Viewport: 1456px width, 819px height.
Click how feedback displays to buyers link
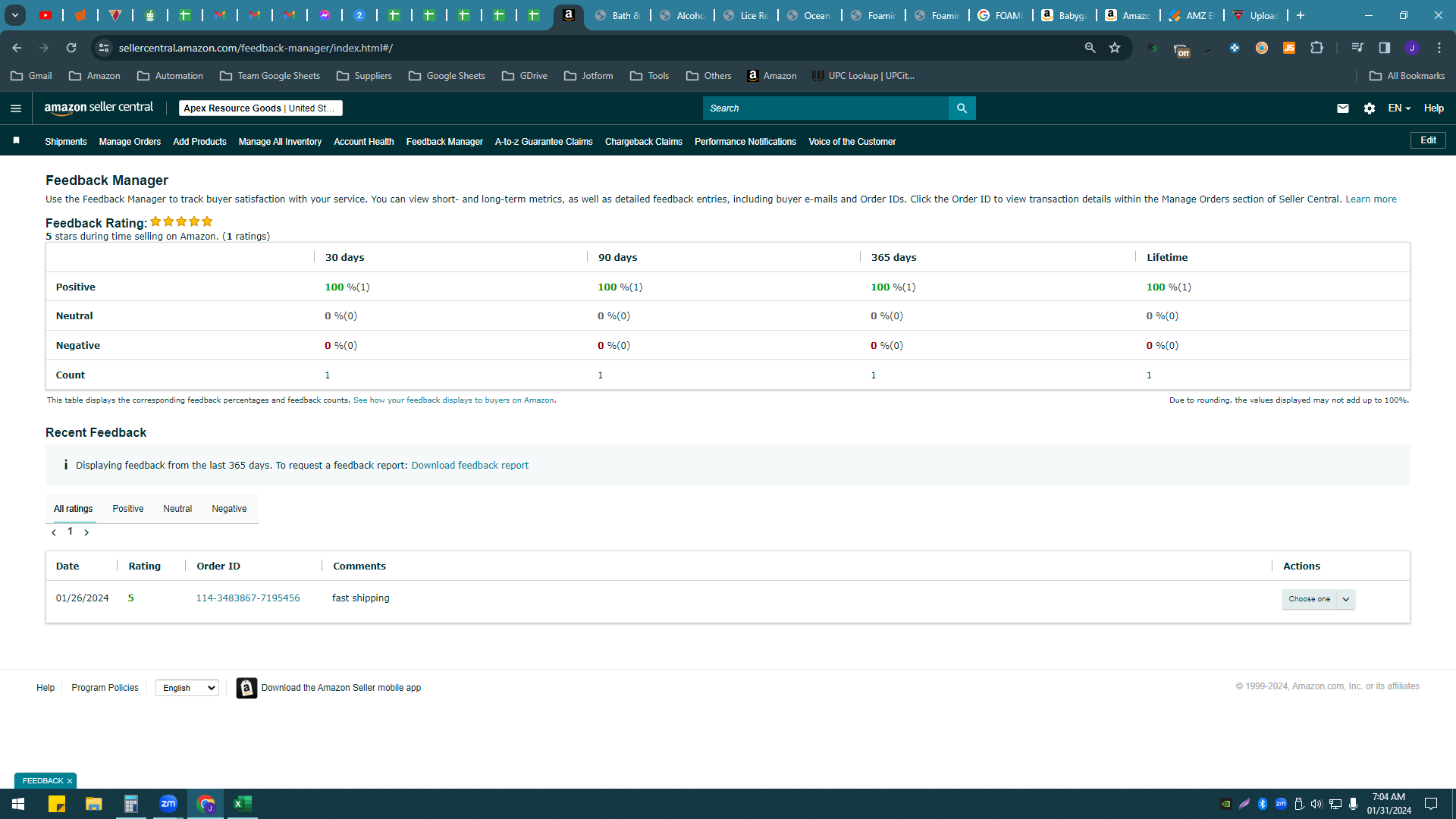(x=453, y=400)
